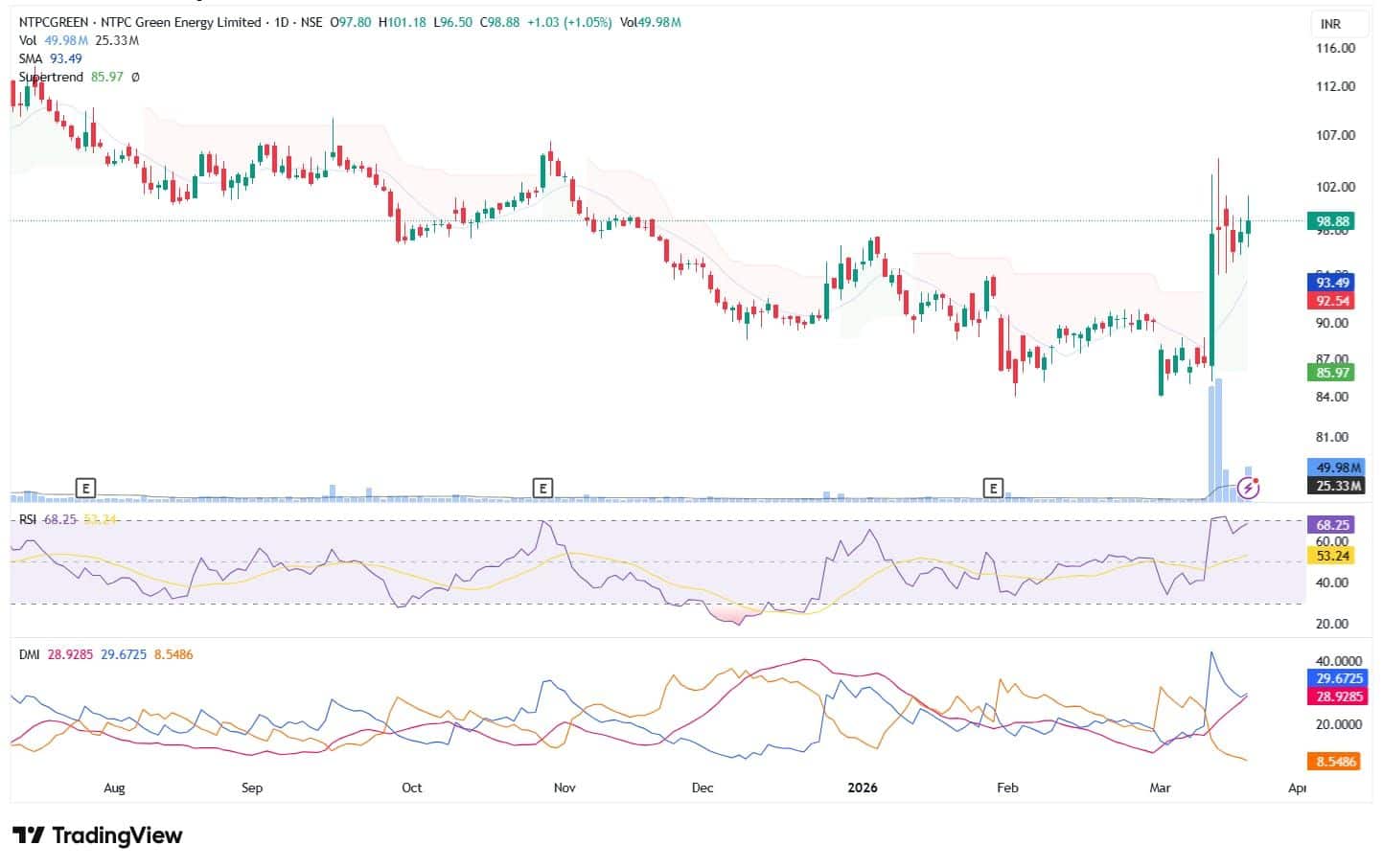Image resolution: width=1383 pixels, height=868 pixels.
Task: Click the Nov label on time axis
Action: tap(565, 788)
